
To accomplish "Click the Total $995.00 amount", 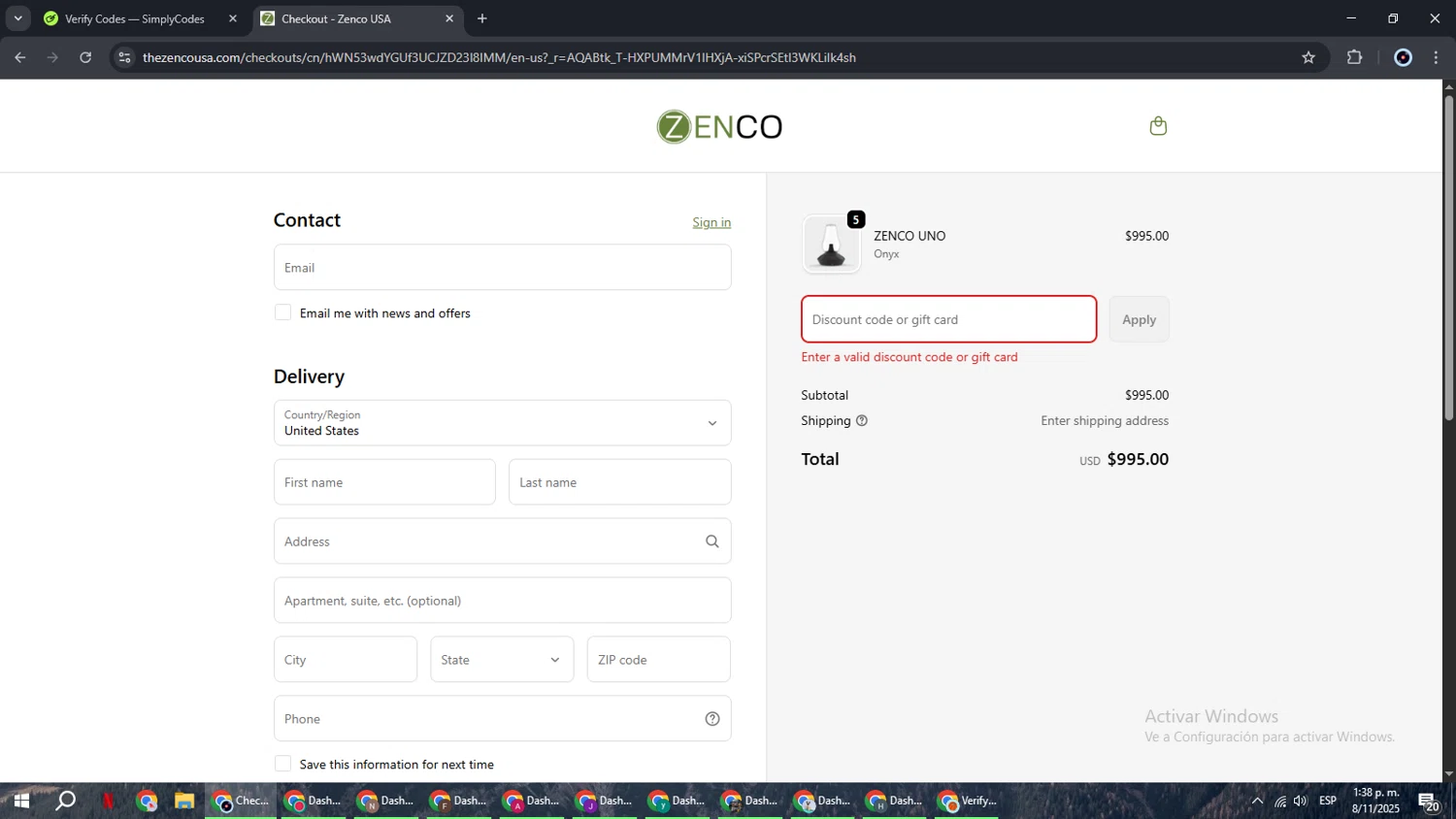I will point(1138,459).
